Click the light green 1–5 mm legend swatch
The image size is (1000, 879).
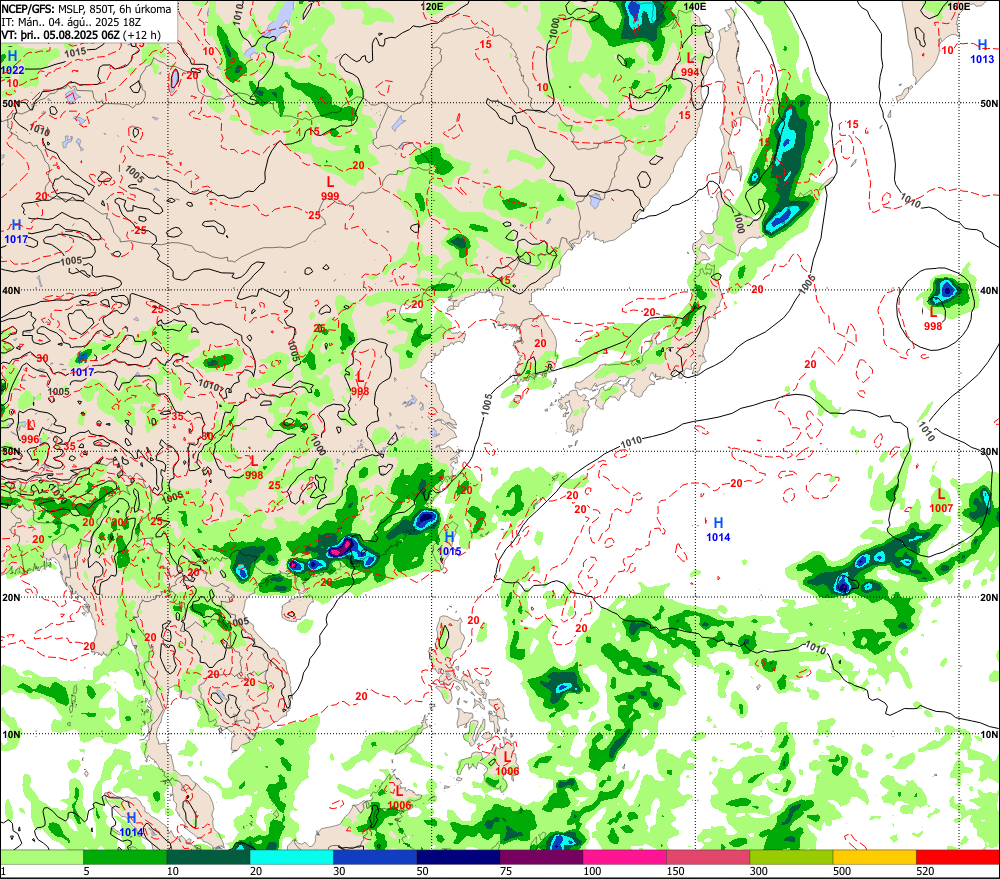point(42,857)
